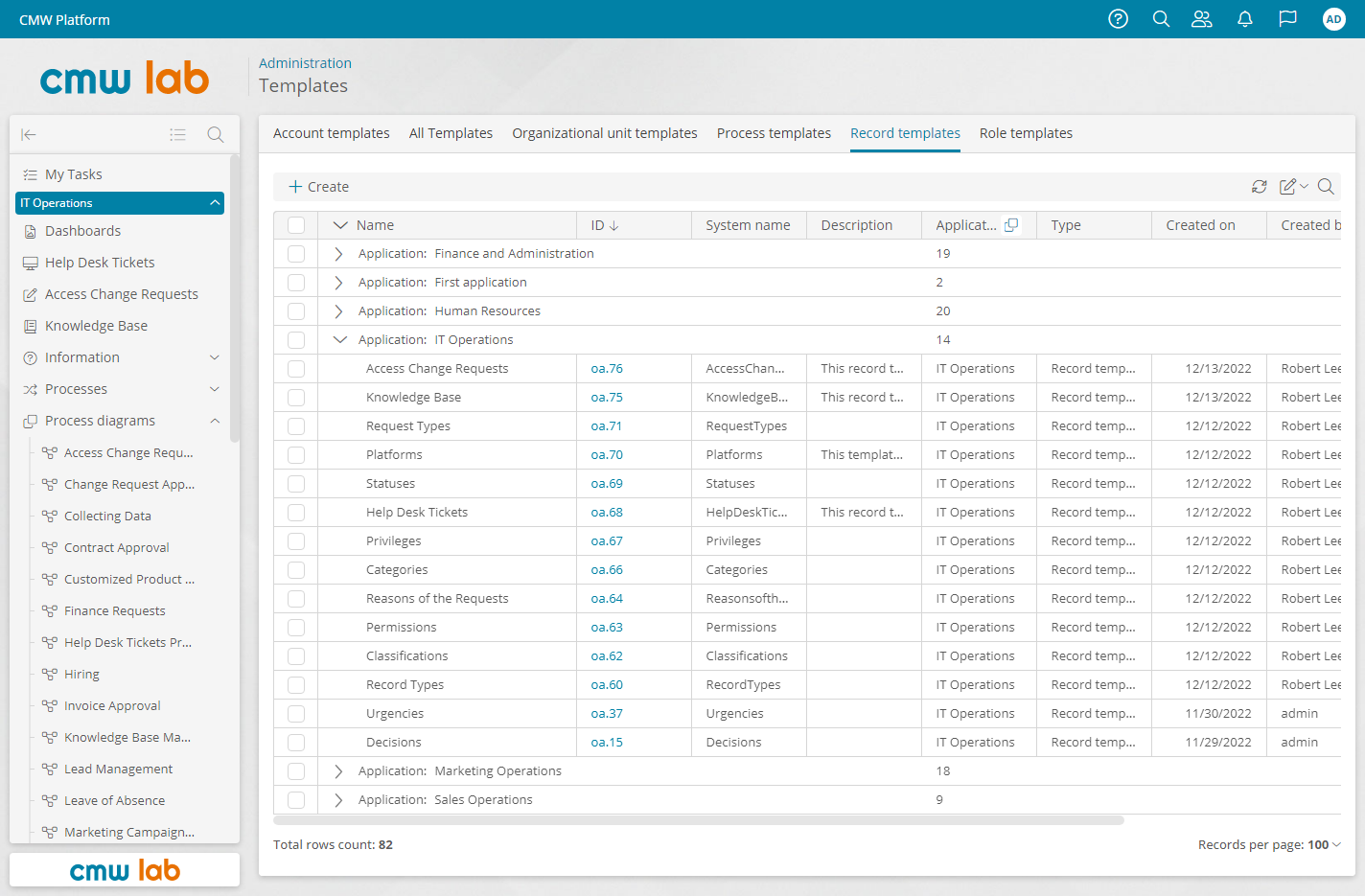Open the AD user avatar
The image size is (1365, 896).
[1333, 19]
